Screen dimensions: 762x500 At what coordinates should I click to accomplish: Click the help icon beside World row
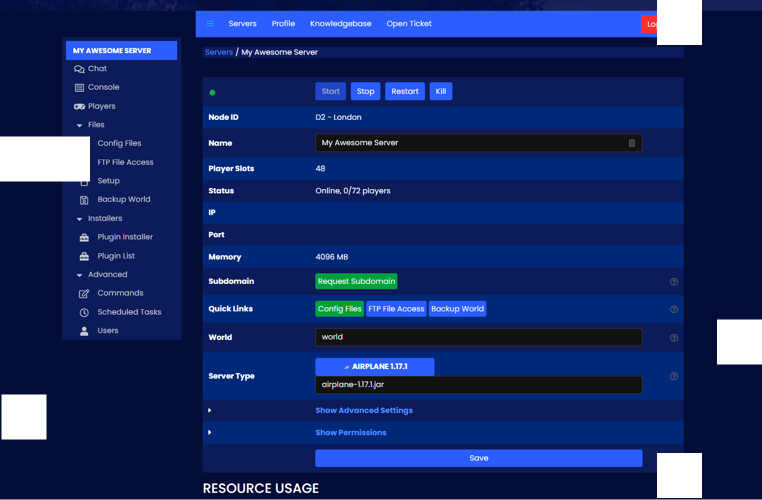[x=674, y=338]
